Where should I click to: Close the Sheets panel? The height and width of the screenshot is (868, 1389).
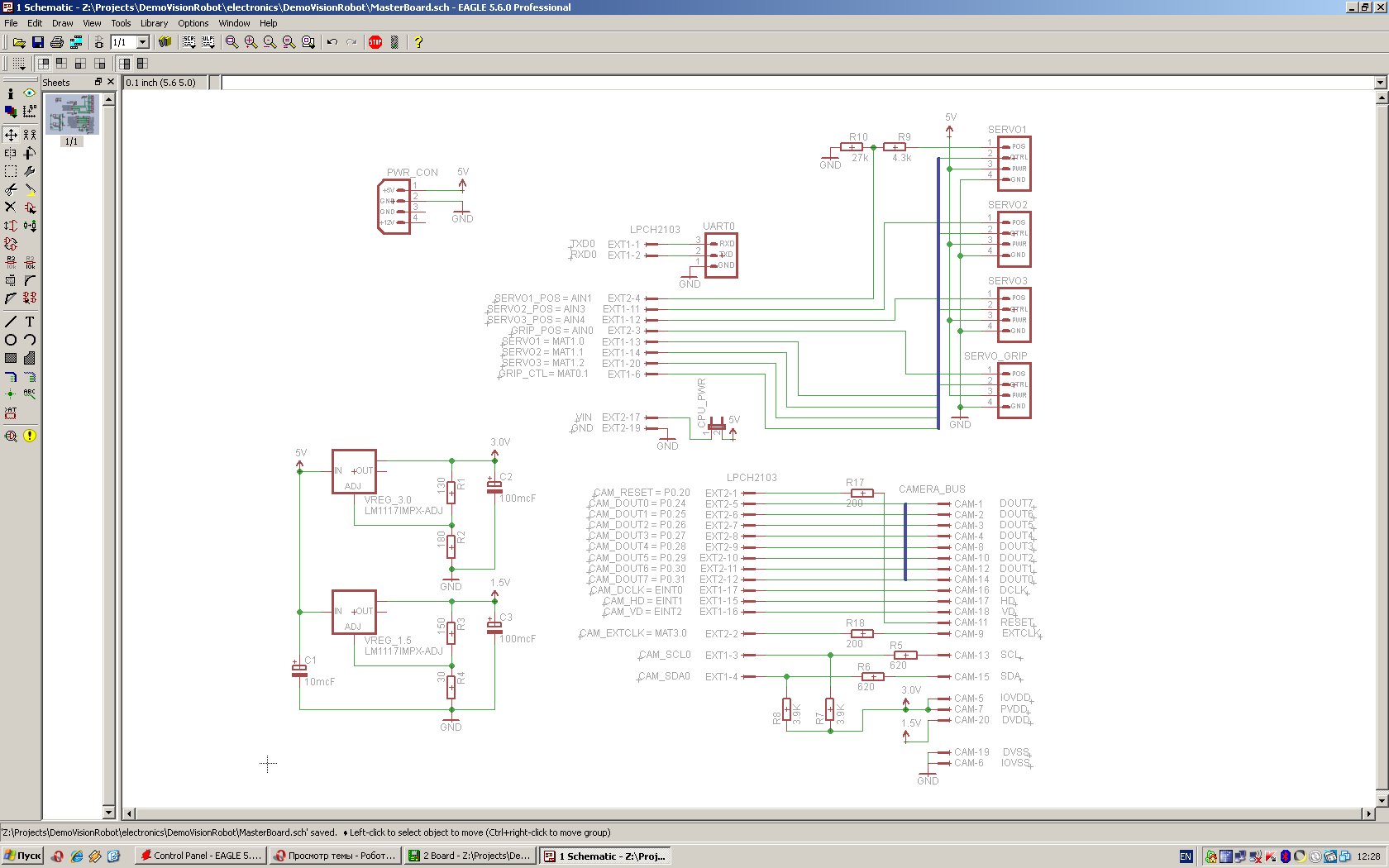(111, 82)
